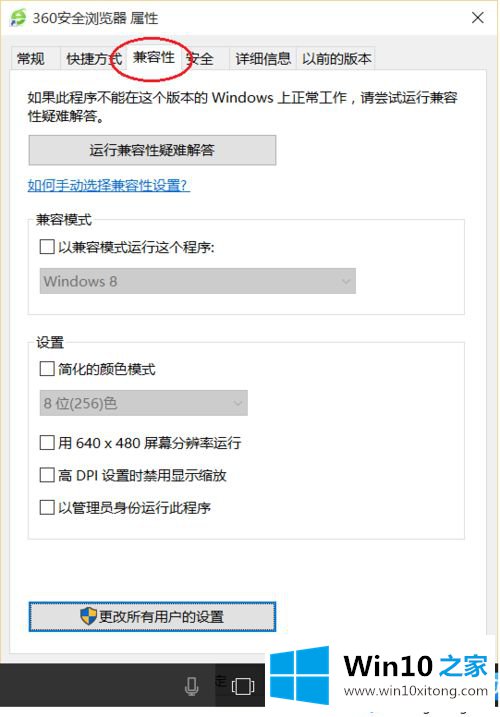This screenshot has width=500, height=717.
Task: Click 运行兼容性疑难解答 button
Action: click(152, 150)
